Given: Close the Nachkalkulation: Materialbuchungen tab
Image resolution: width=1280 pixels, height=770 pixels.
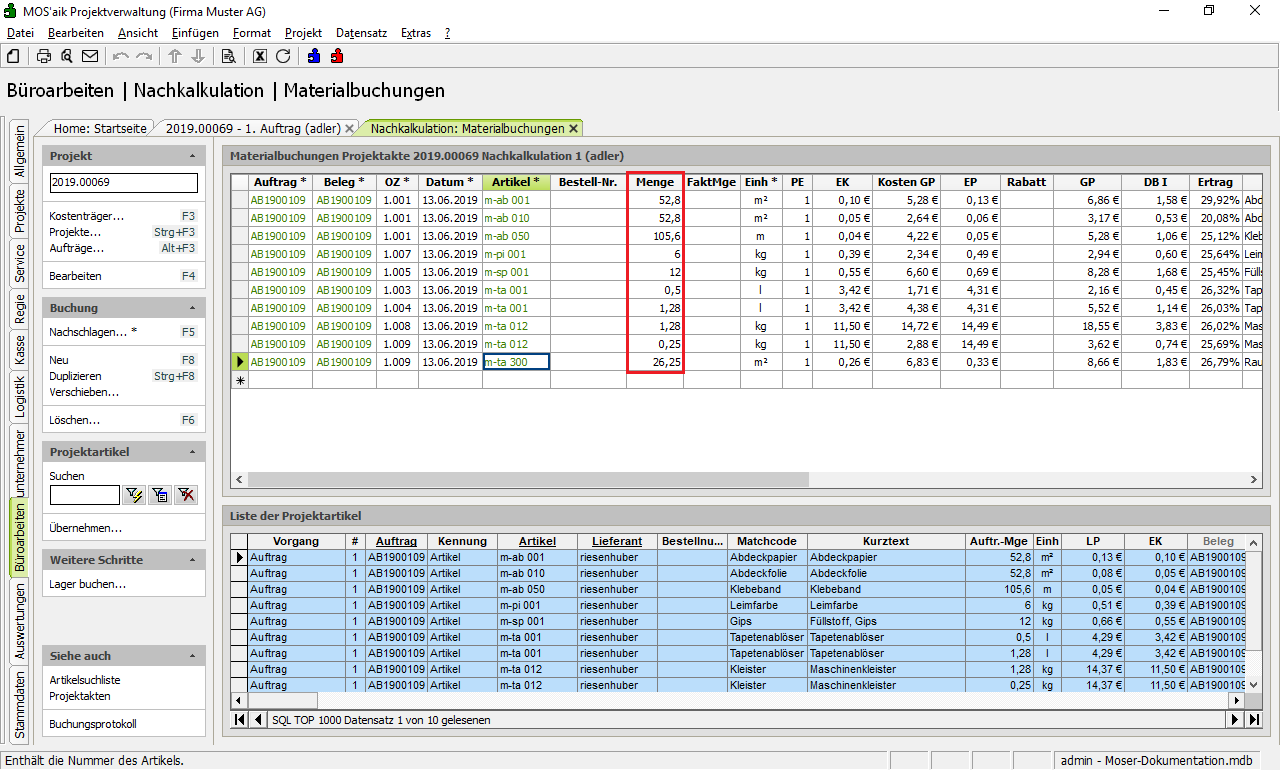Looking at the screenshot, I should pos(573,128).
